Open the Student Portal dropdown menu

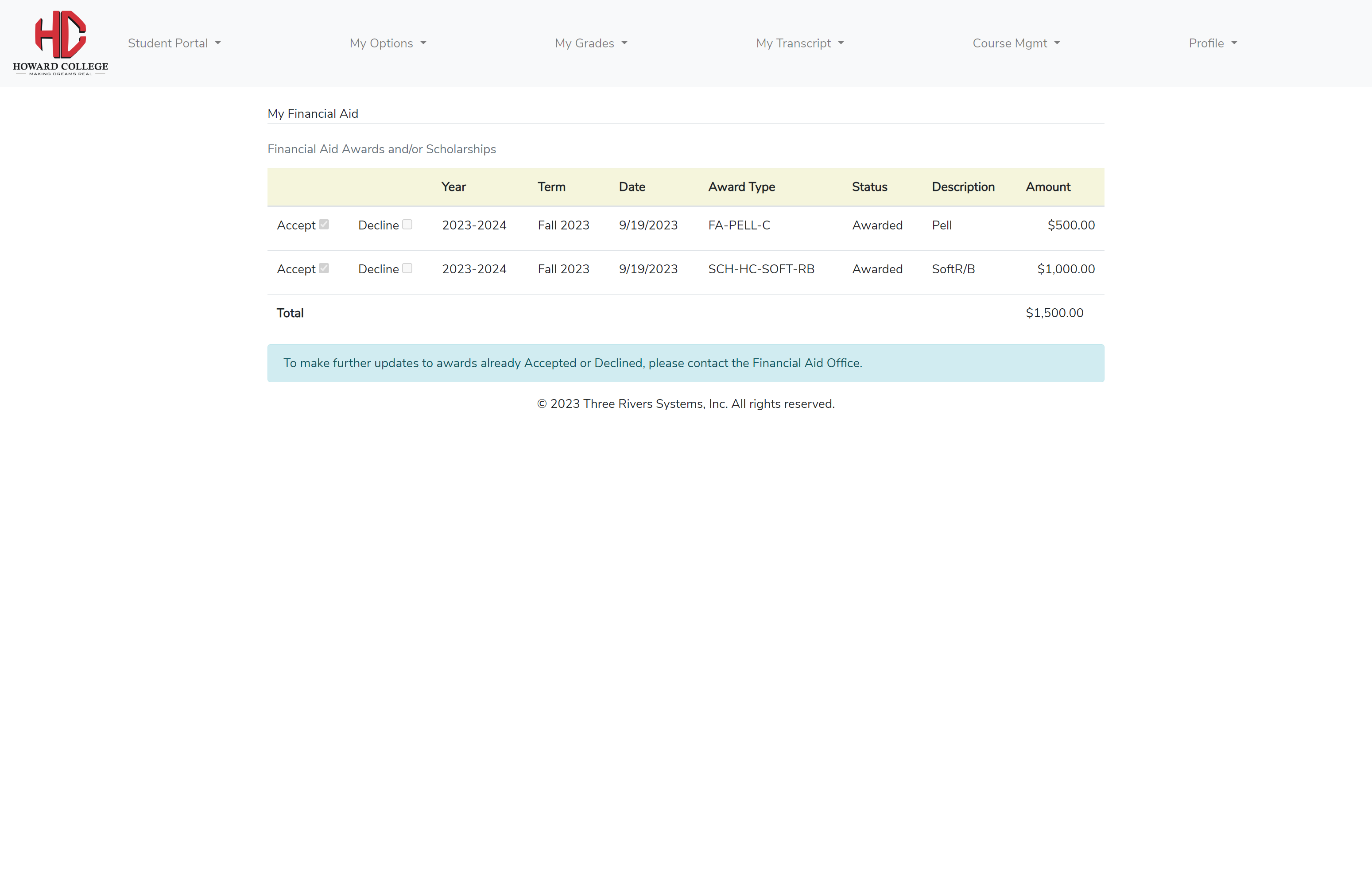[174, 43]
